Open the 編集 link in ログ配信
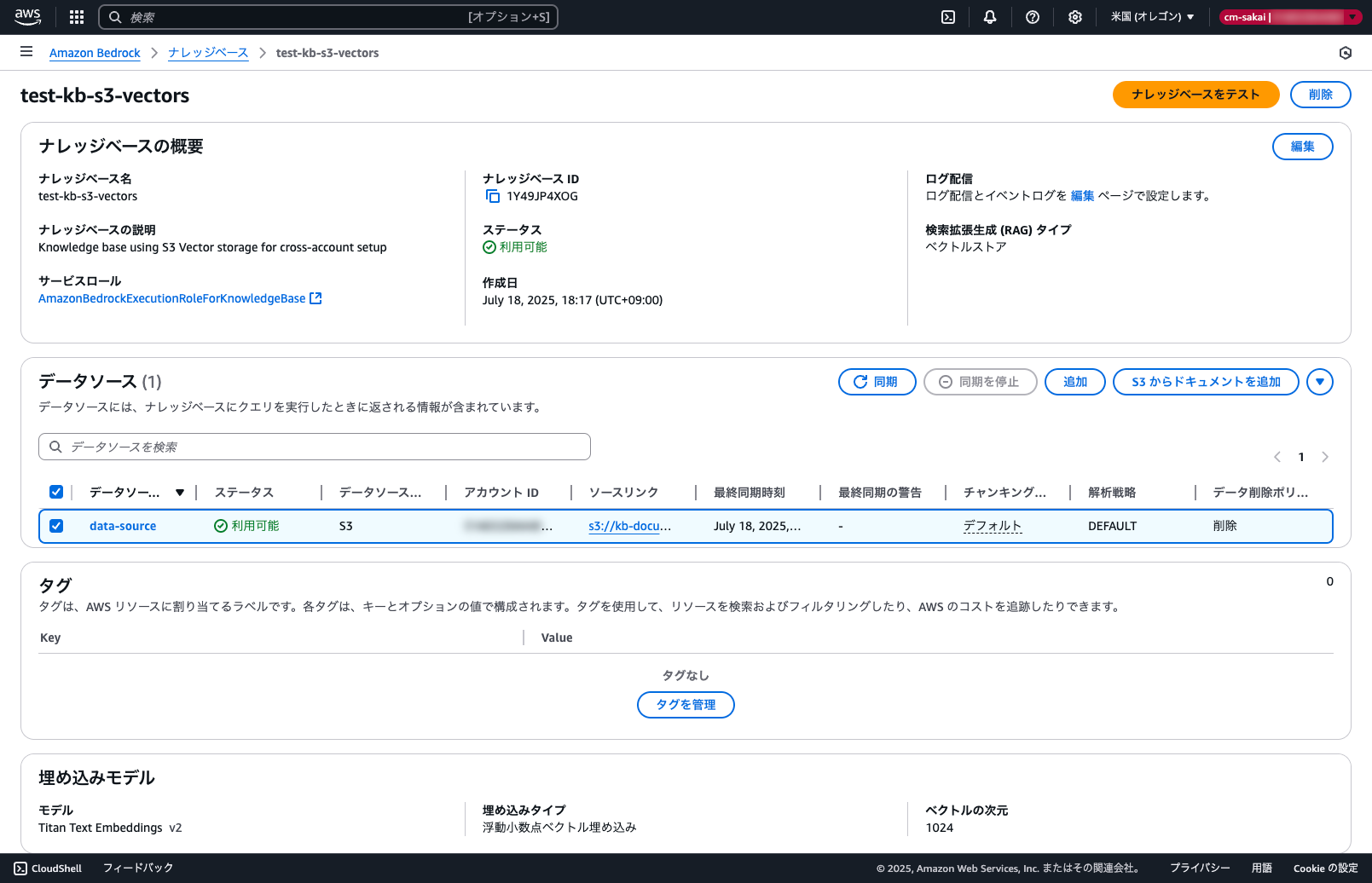Image resolution: width=1372 pixels, height=883 pixels. point(1082,196)
